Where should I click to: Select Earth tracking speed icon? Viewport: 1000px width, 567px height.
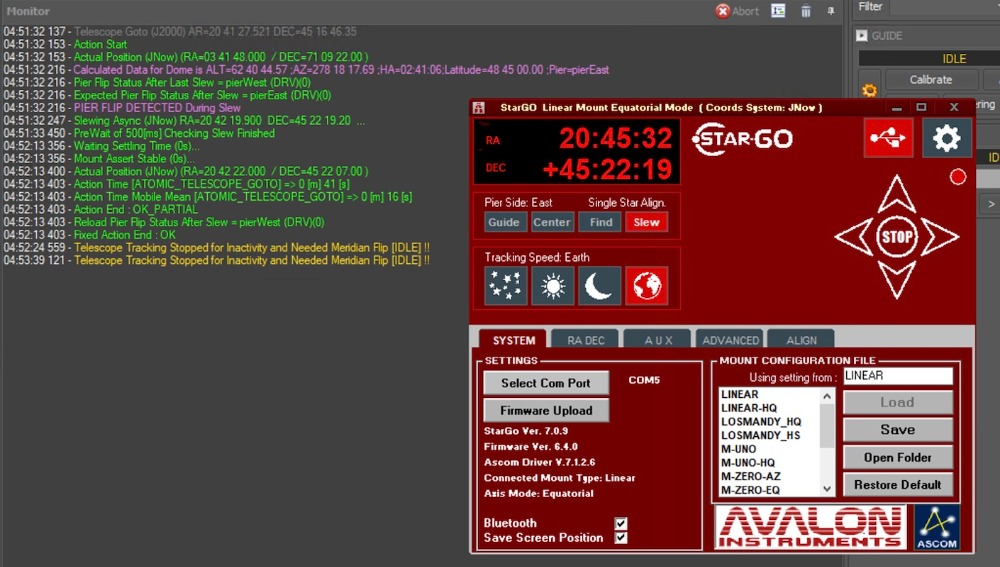pos(647,286)
